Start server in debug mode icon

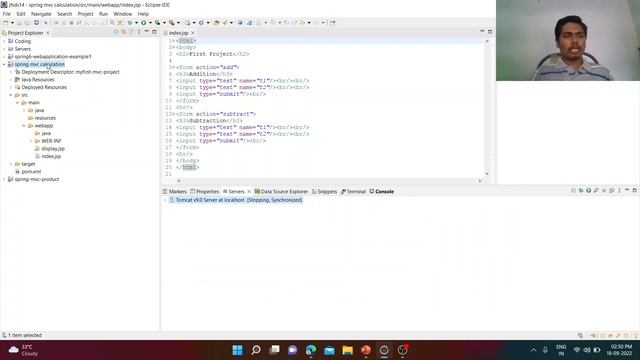[x=581, y=191]
